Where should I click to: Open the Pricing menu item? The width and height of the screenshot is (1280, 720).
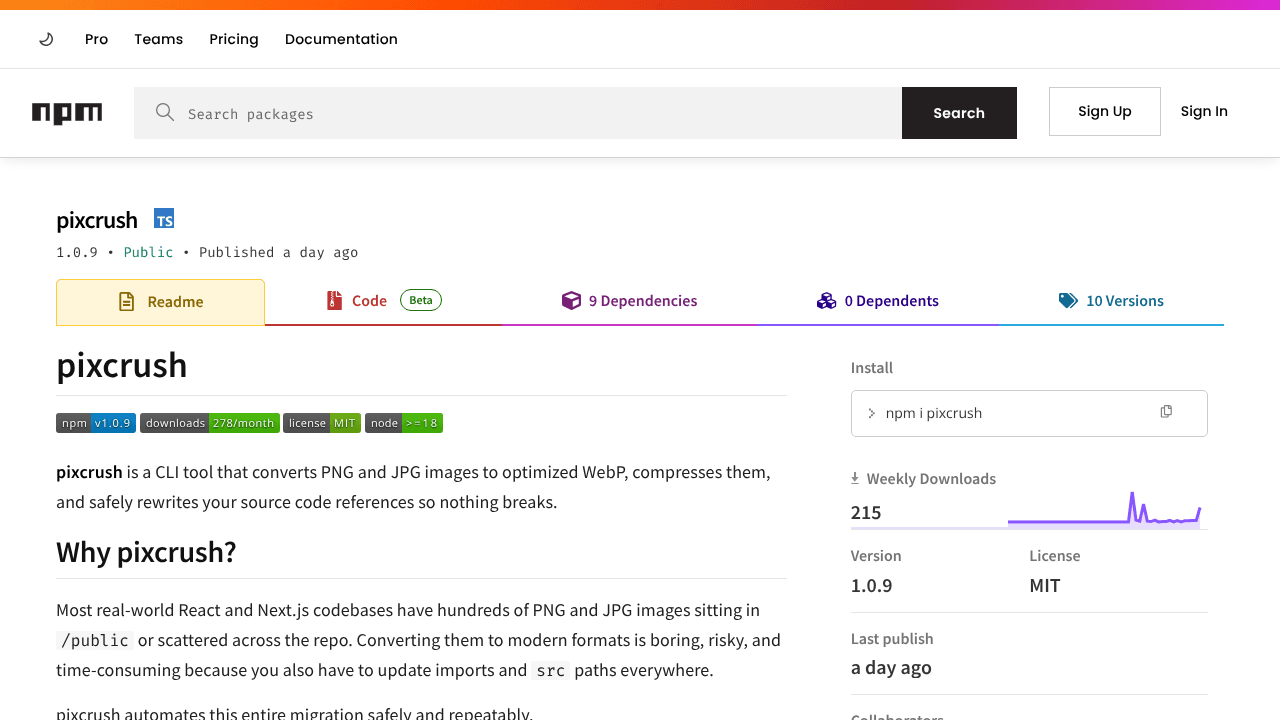pos(234,39)
